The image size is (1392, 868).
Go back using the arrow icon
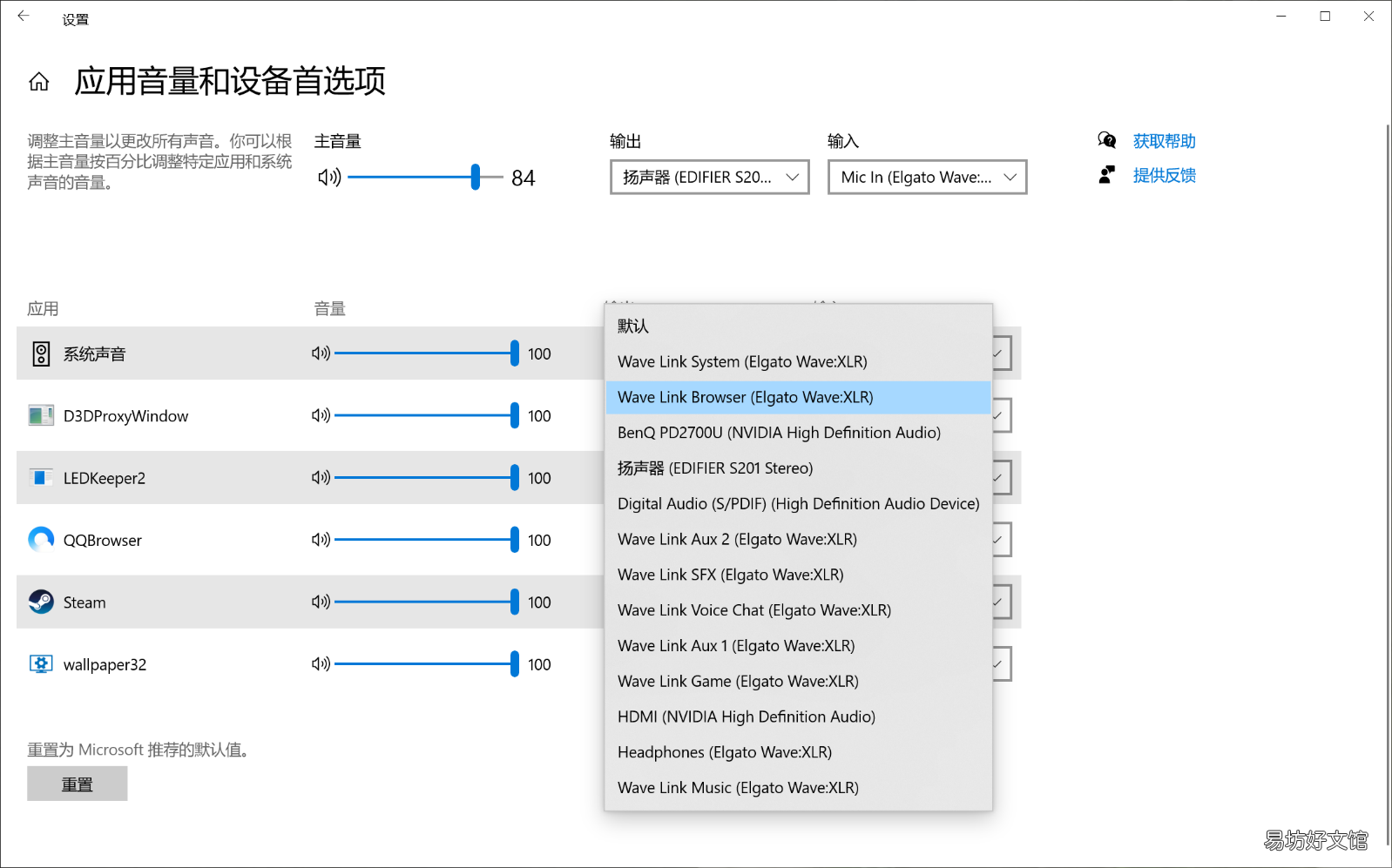pos(24,16)
